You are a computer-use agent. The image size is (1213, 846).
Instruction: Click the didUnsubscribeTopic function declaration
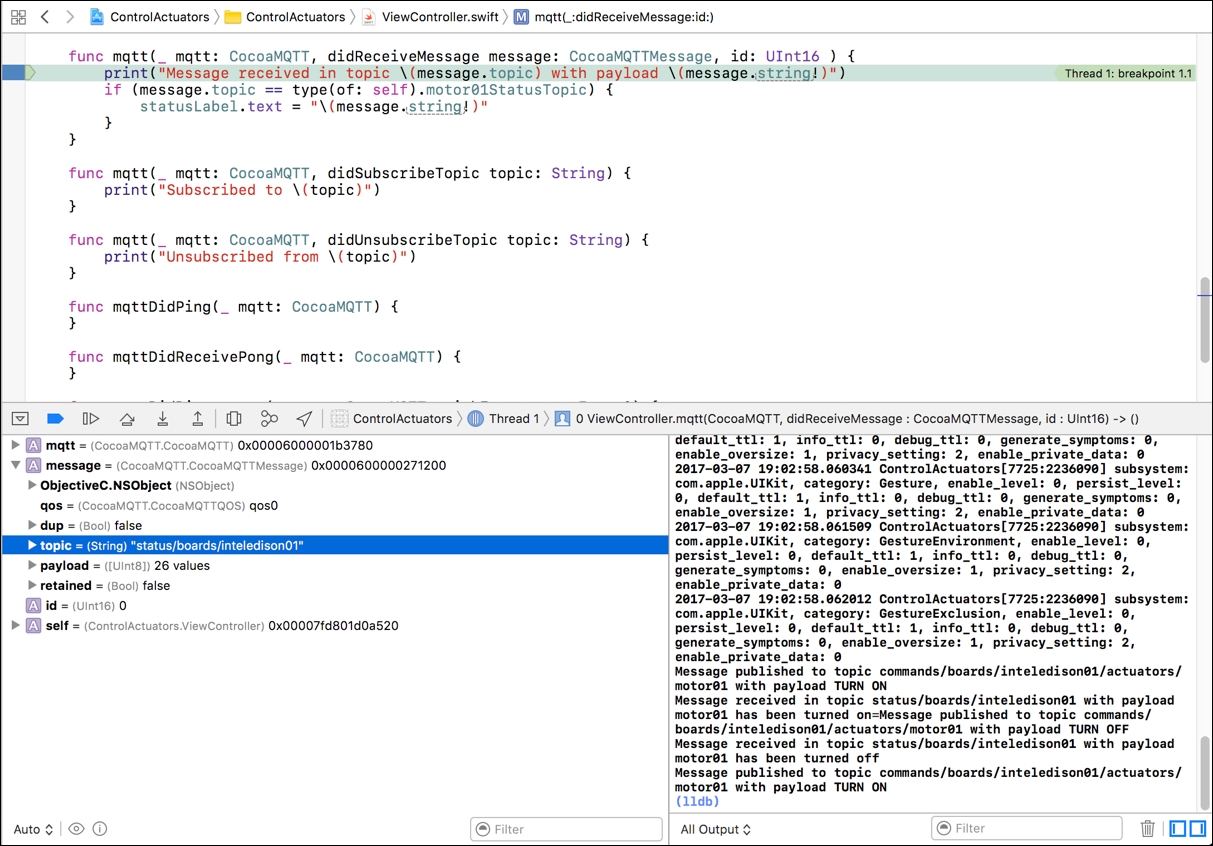[359, 240]
